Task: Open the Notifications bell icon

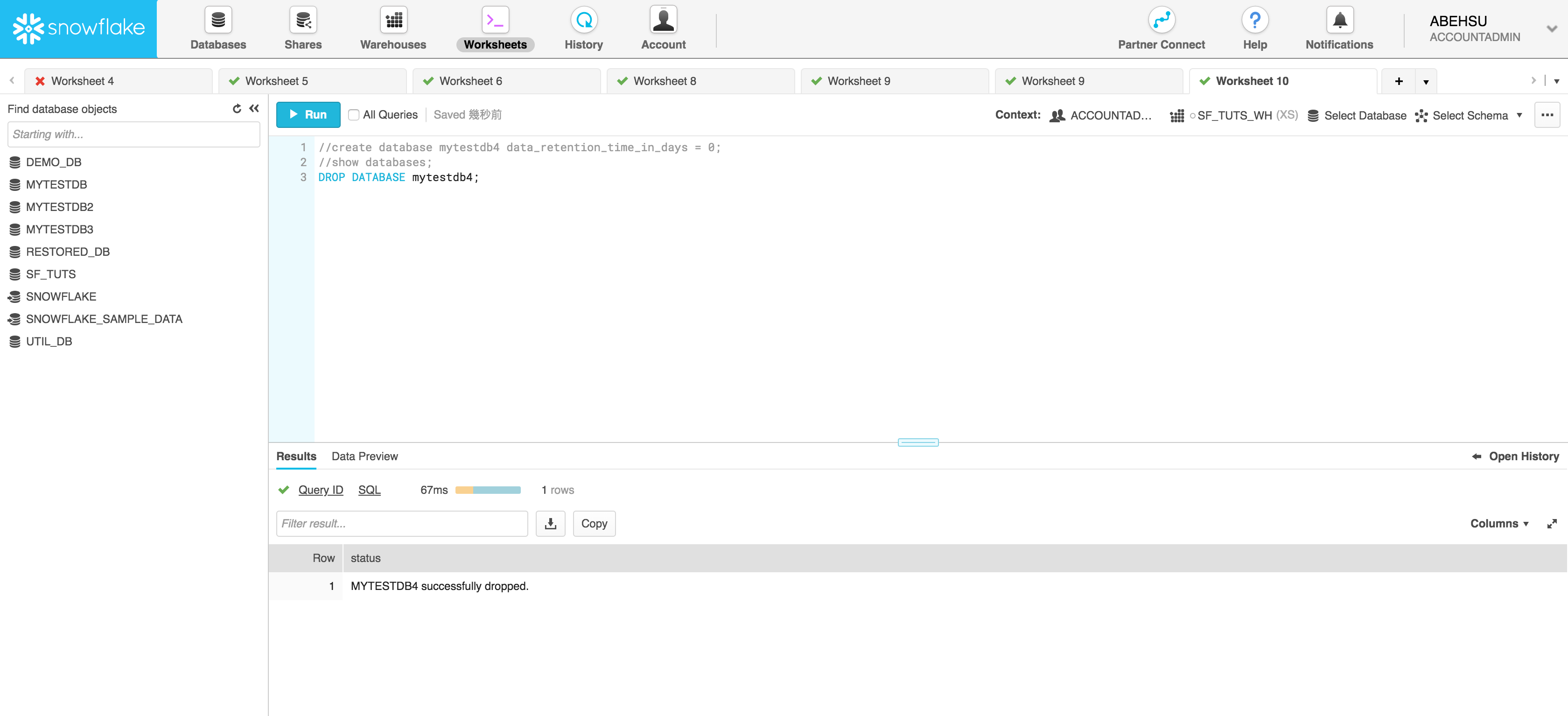Action: [1339, 20]
